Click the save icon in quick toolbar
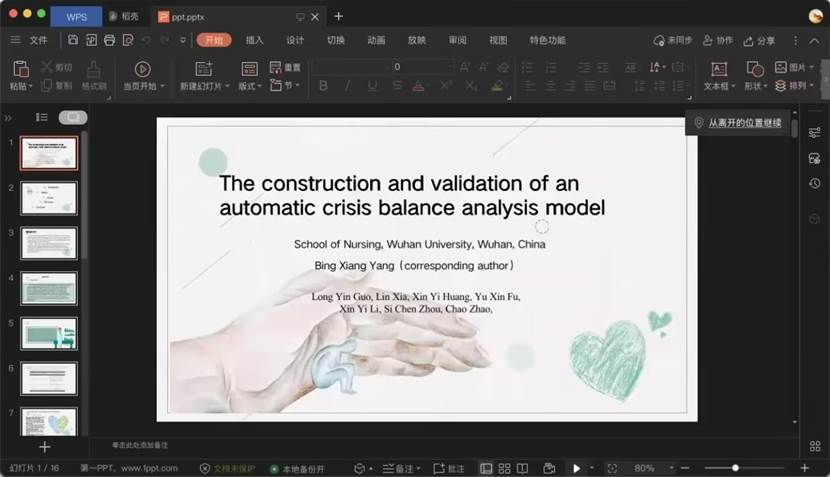Viewport: 830px width, 477px height. [73, 40]
